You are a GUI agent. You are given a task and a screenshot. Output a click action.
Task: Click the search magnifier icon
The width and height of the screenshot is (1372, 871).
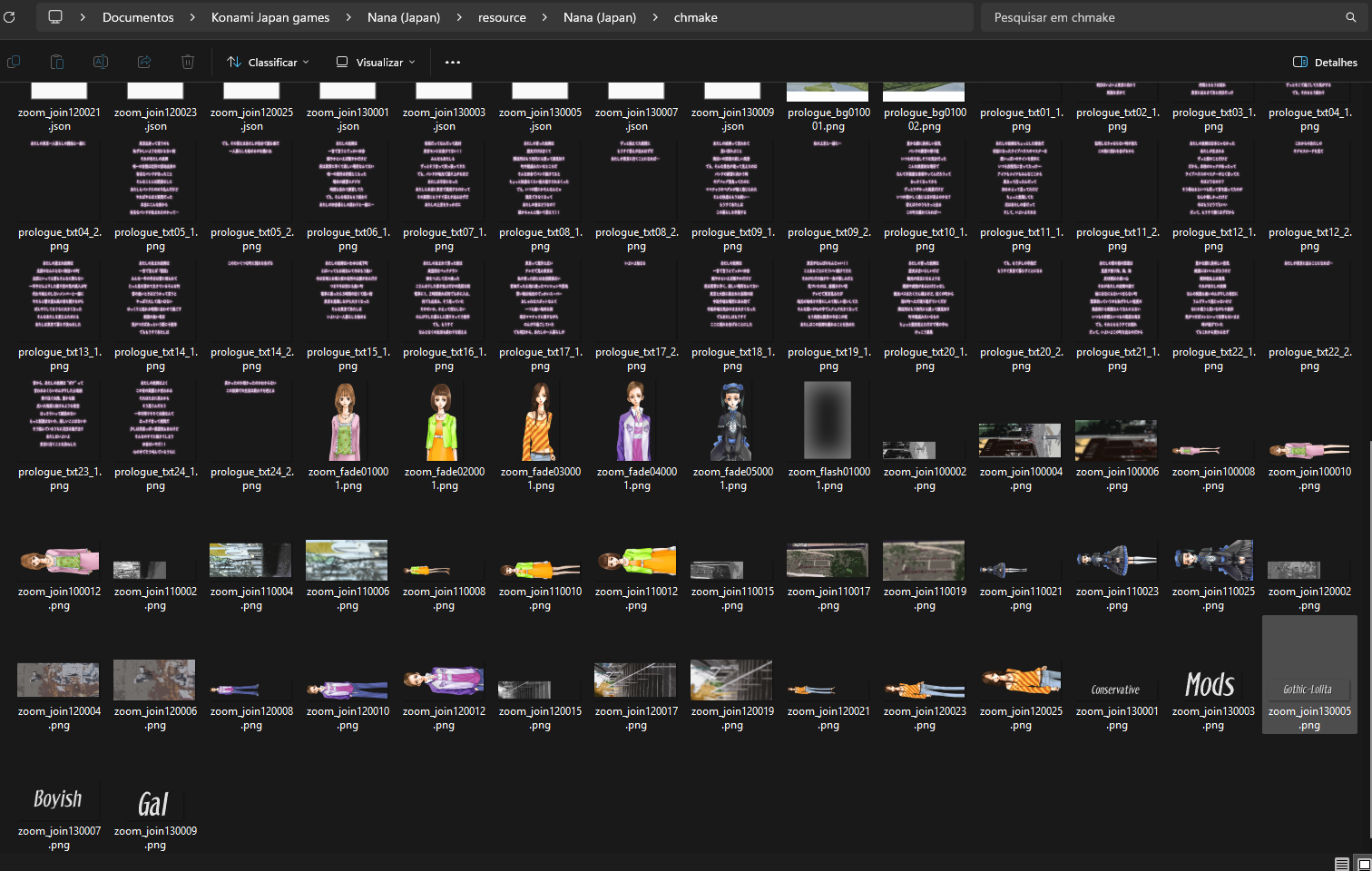(1351, 17)
